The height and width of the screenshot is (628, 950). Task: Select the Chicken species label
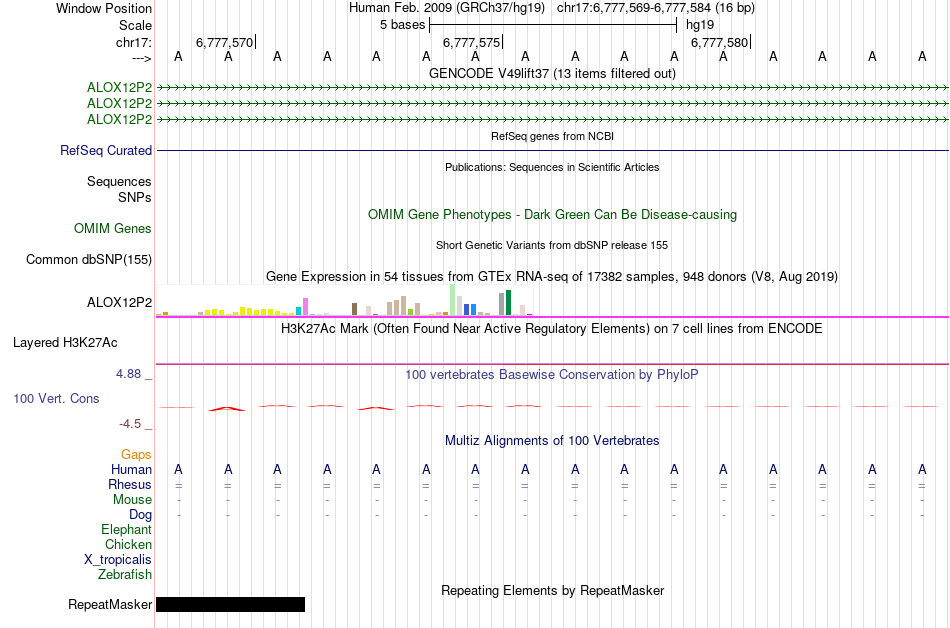pos(128,544)
